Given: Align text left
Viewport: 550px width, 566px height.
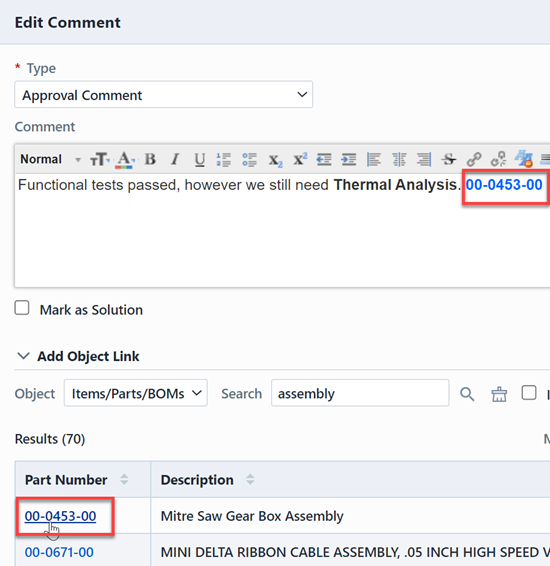Looking at the screenshot, I should pos(374,159).
